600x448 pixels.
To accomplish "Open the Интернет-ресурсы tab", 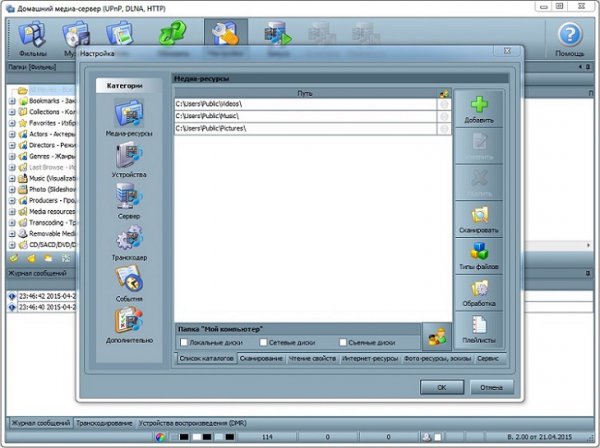I will coord(369,357).
